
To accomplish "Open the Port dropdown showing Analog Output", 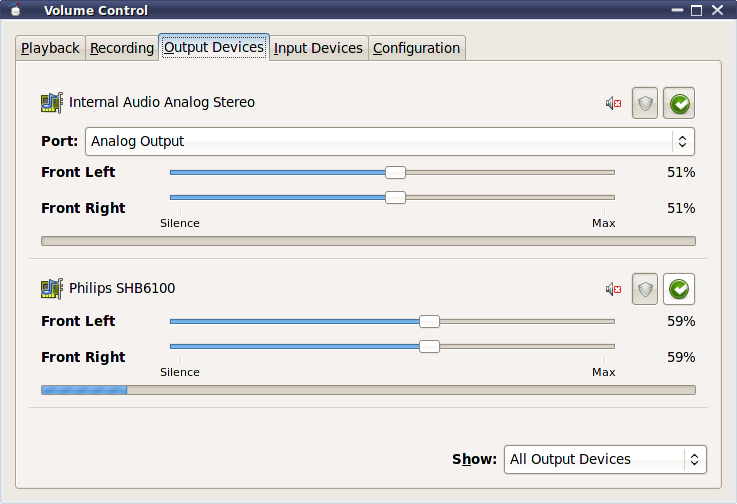I will [390, 141].
